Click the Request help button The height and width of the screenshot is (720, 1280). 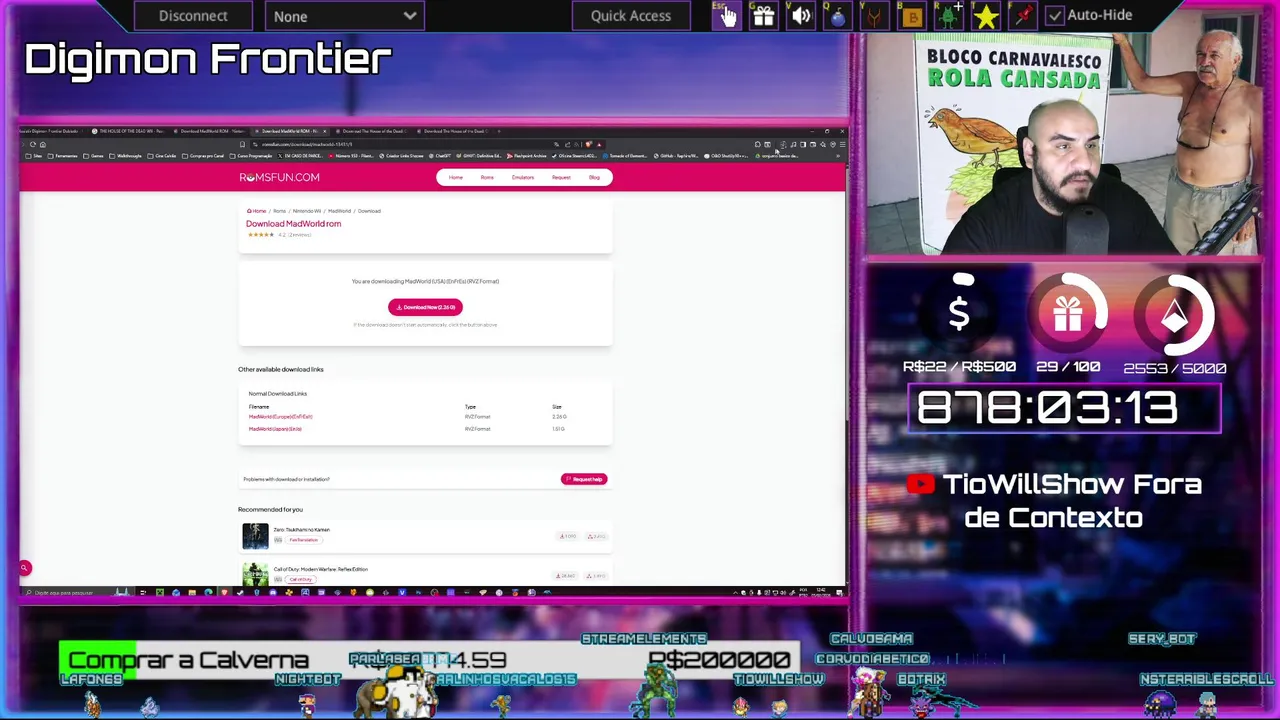[584, 479]
